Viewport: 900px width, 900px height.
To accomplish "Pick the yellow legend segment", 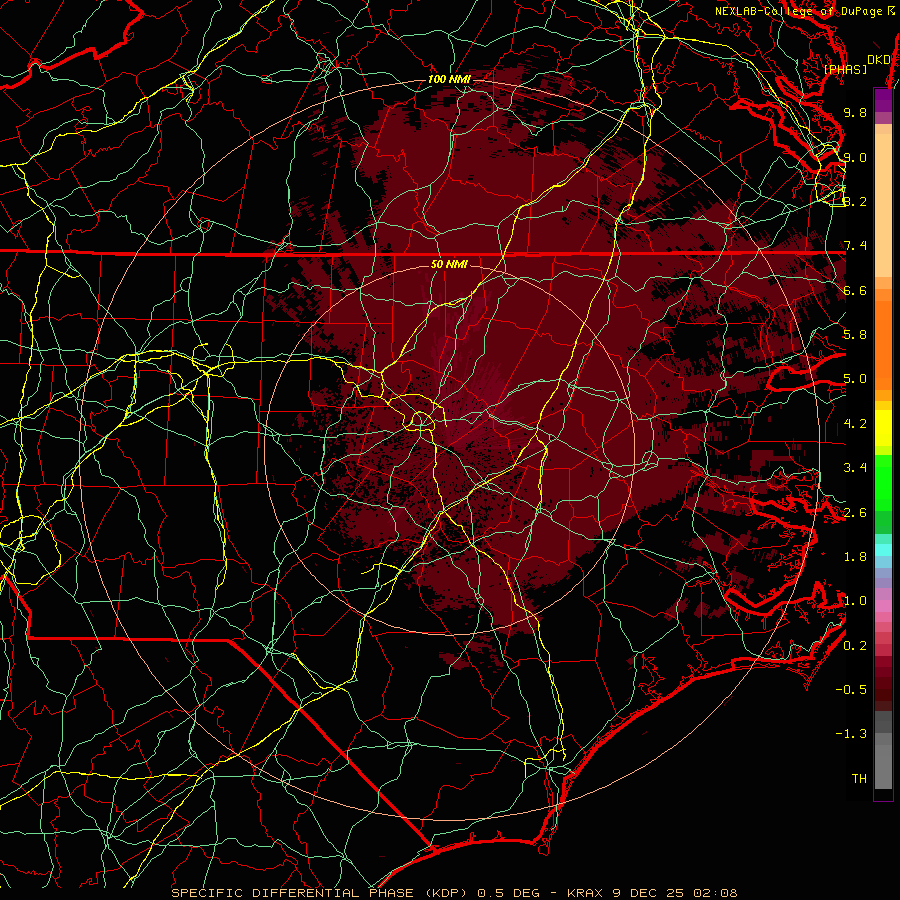I will [883, 428].
